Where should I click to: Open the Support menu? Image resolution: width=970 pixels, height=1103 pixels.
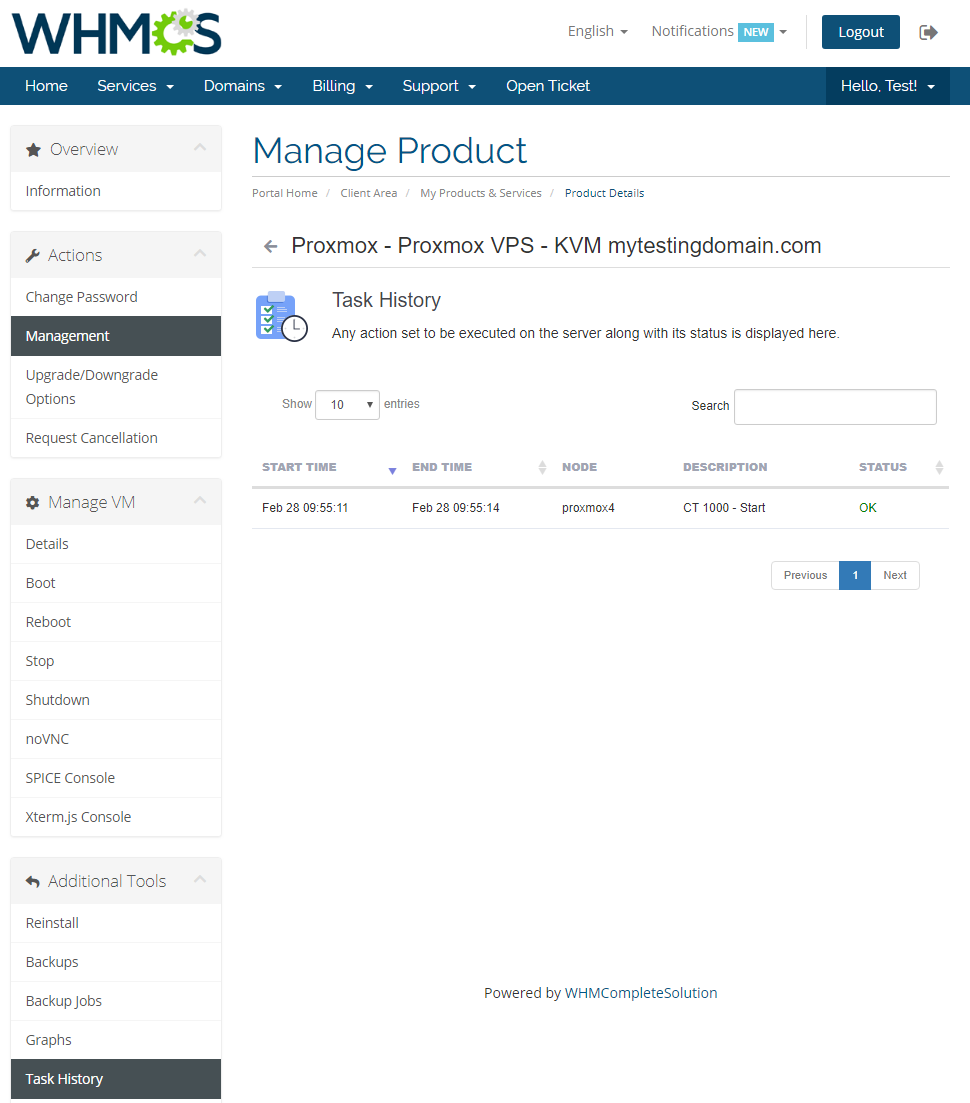pyautogui.click(x=439, y=86)
